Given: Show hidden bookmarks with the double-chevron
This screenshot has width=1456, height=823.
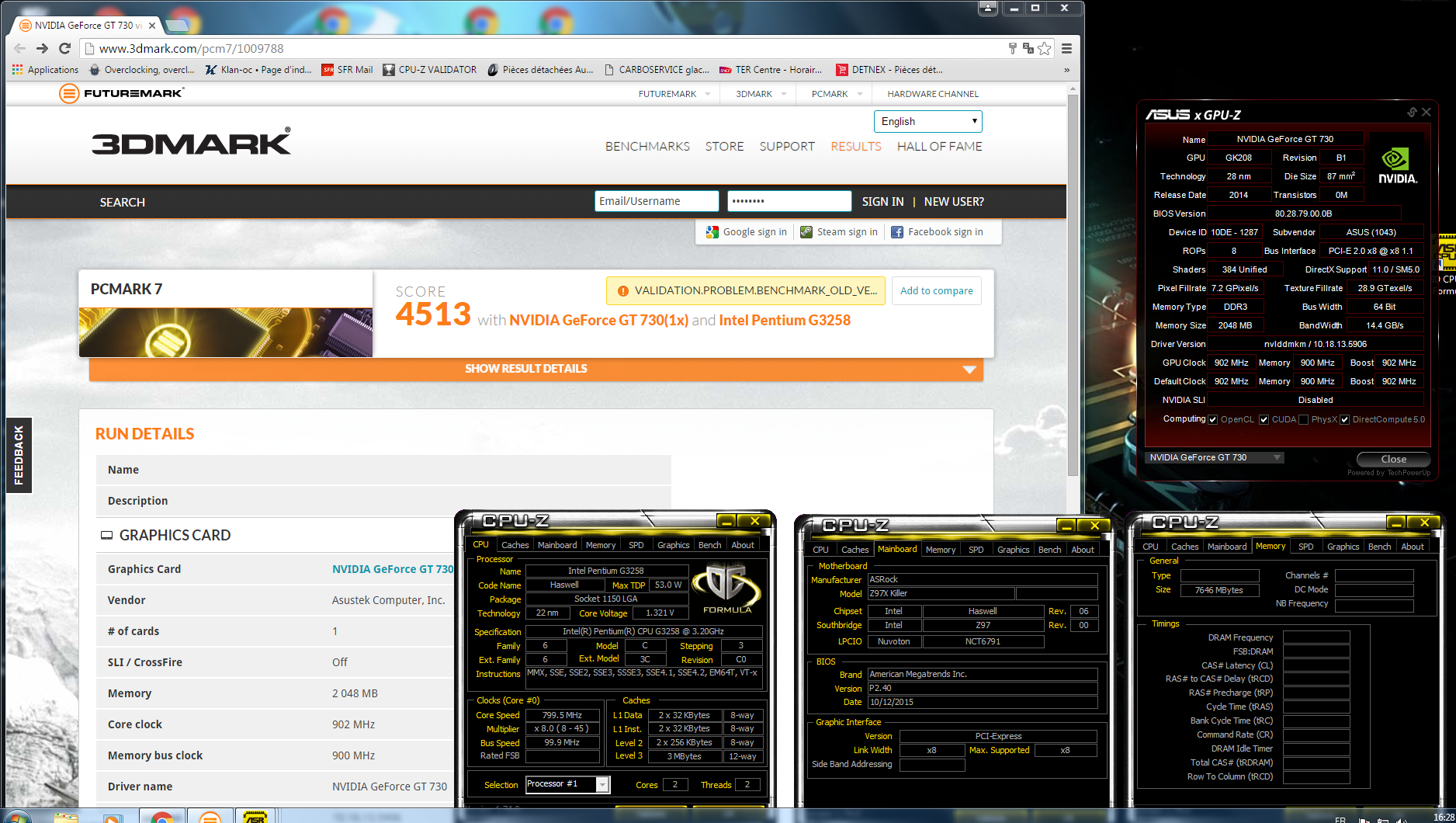Looking at the screenshot, I should (x=1067, y=70).
